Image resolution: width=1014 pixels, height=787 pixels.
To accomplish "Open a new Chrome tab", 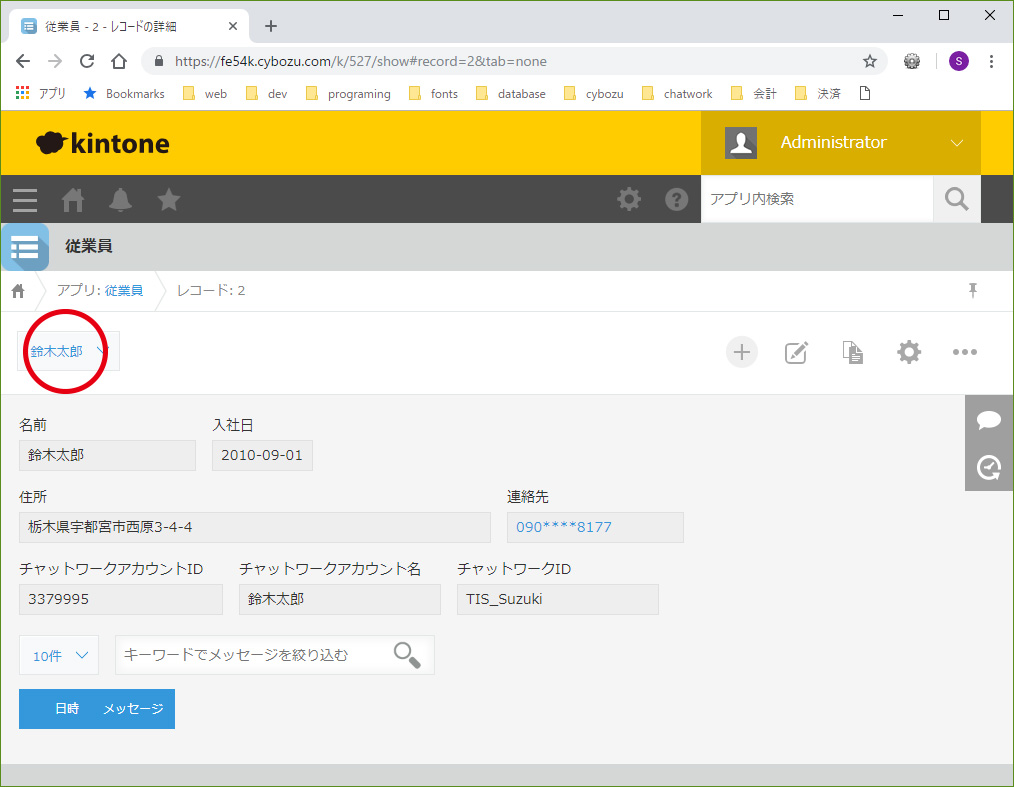I will [271, 27].
